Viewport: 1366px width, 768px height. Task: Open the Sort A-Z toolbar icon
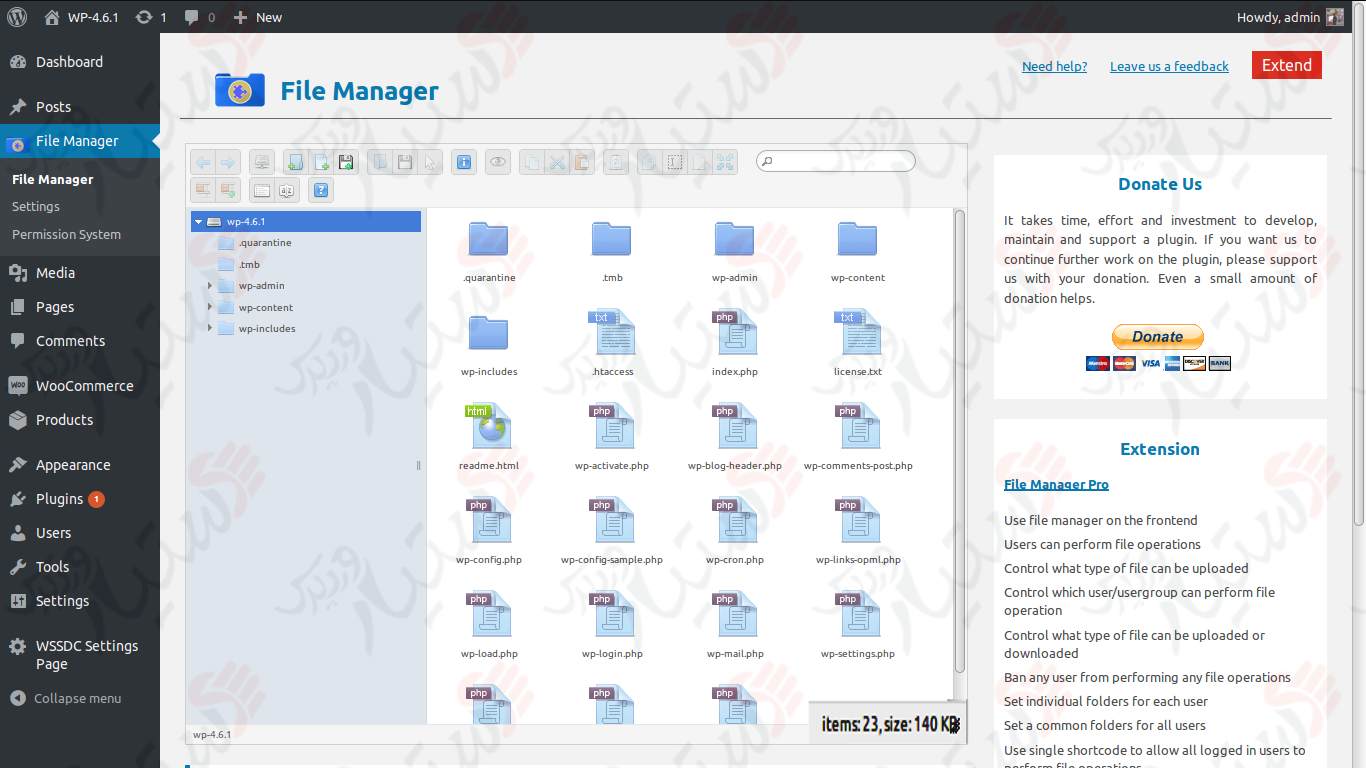[287, 189]
